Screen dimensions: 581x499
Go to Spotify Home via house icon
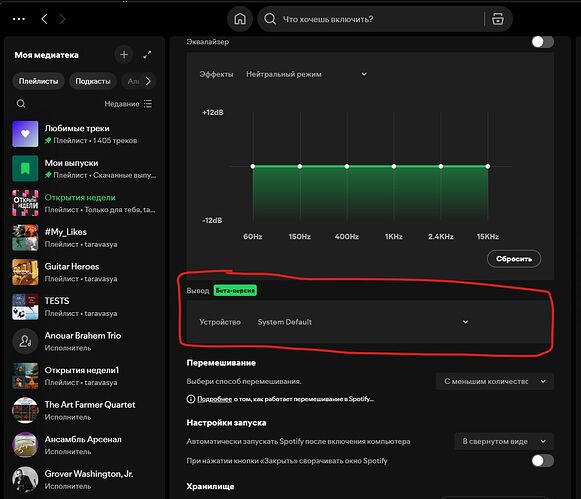click(240, 19)
